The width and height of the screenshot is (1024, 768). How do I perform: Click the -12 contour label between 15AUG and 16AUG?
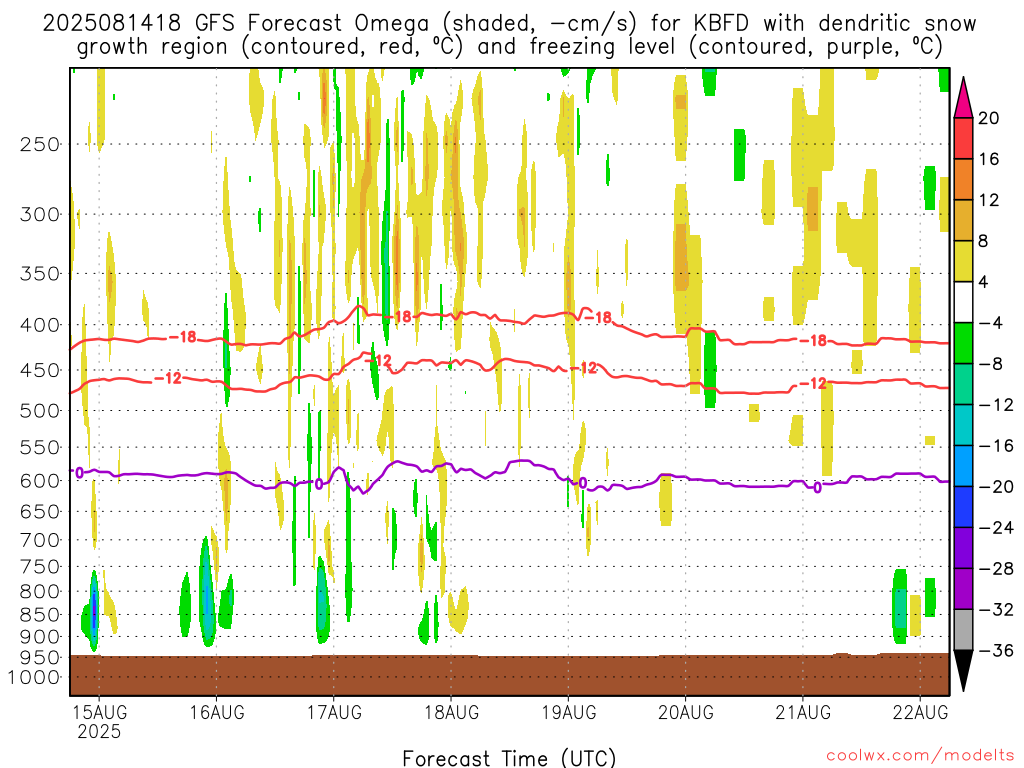(x=168, y=378)
